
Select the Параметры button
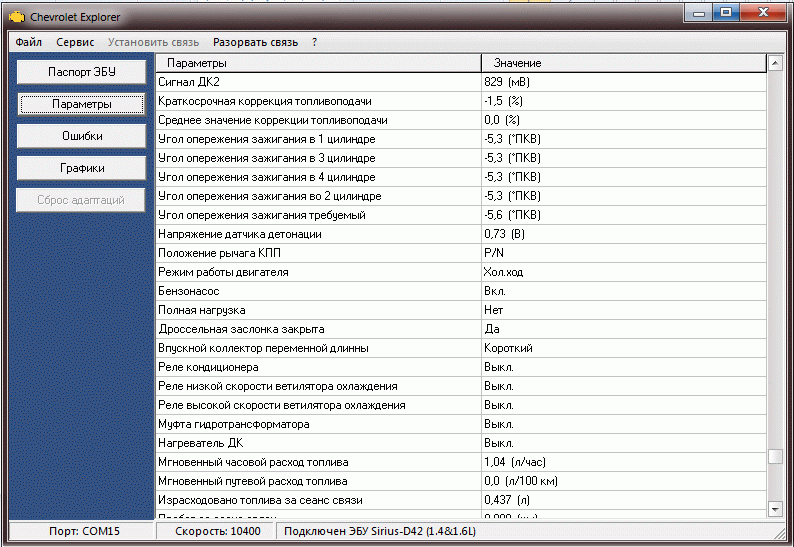coord(82,104)
